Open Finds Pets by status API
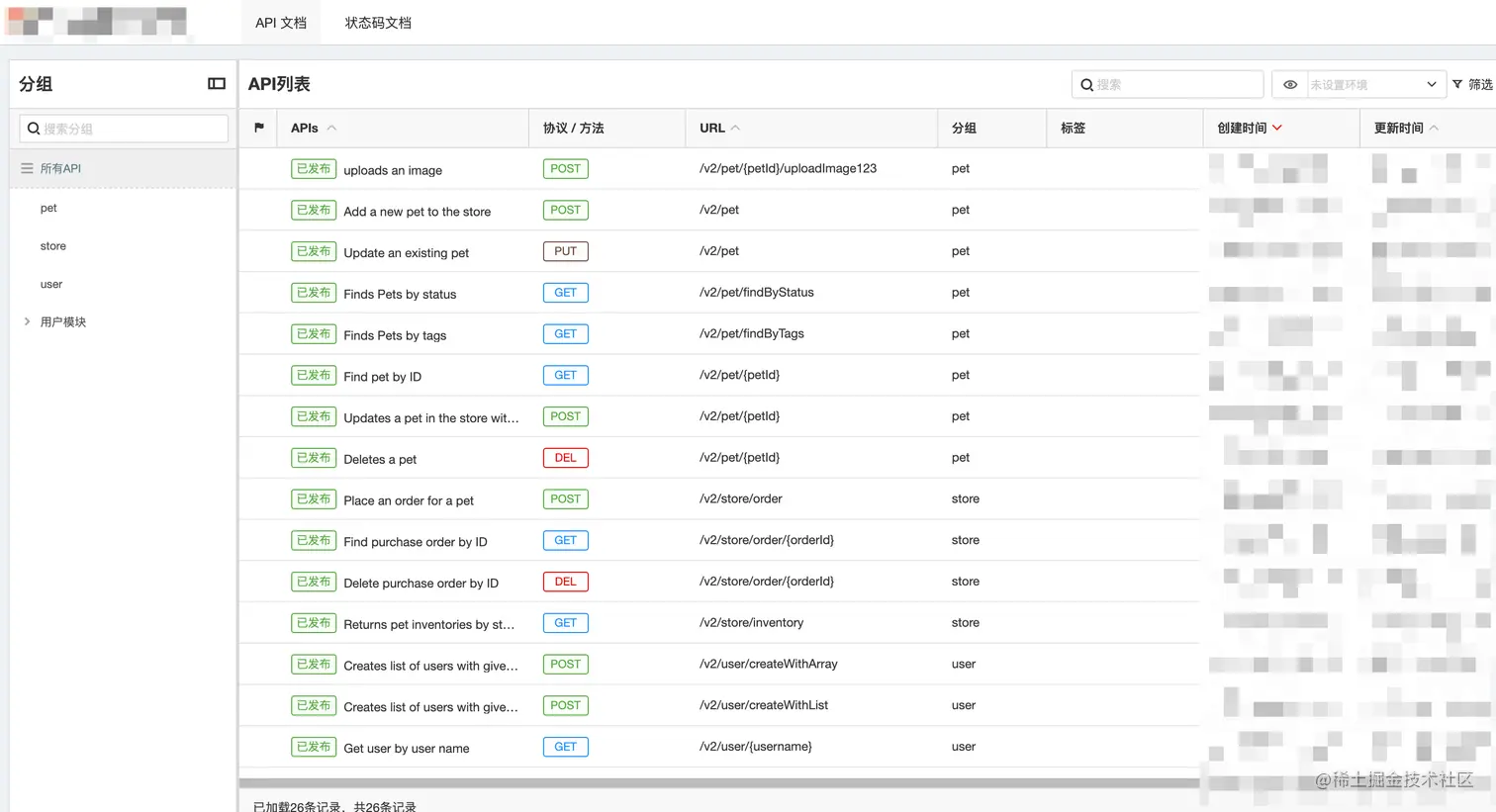This screenshot has width=1496, height=812. click(400, 294)
